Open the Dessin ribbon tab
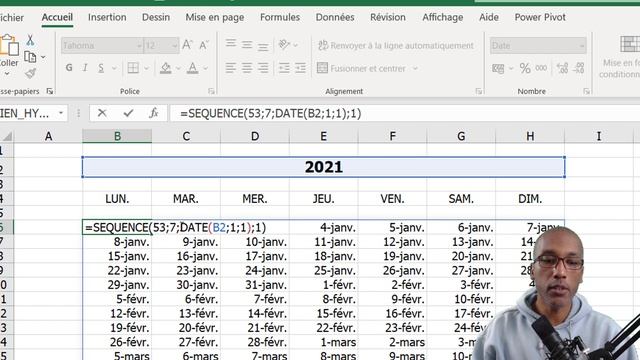Image resolution: width=640 pixels, height=360 pixels. [156, 17]
